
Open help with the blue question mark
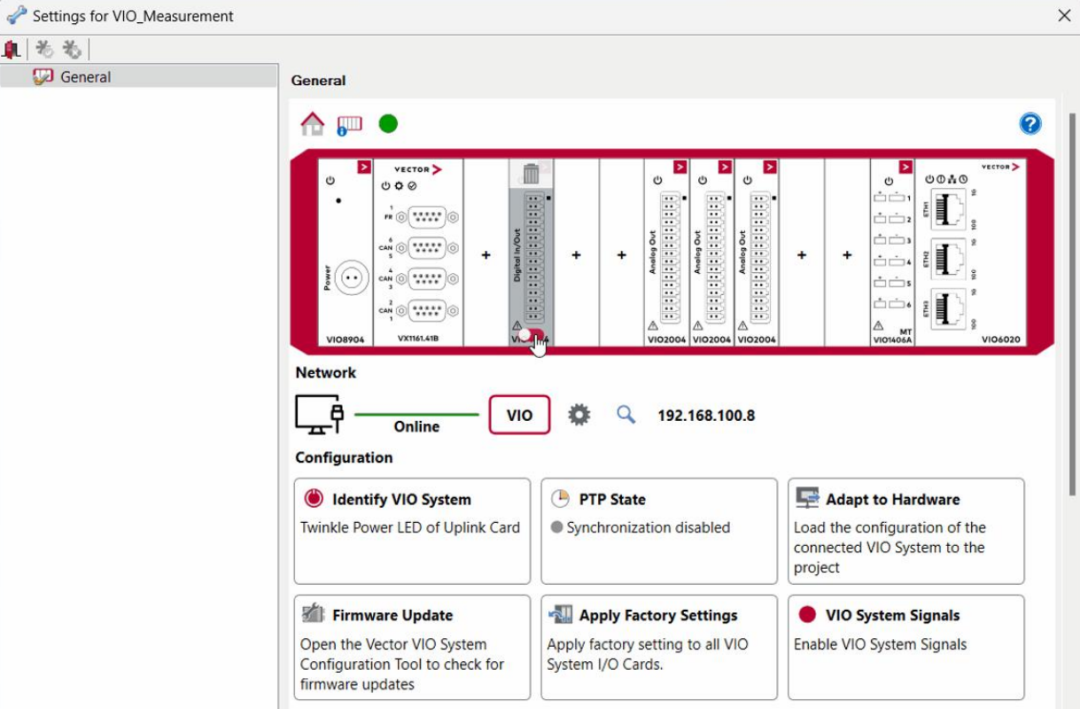pyautogui.click(x=1030, y=124)
